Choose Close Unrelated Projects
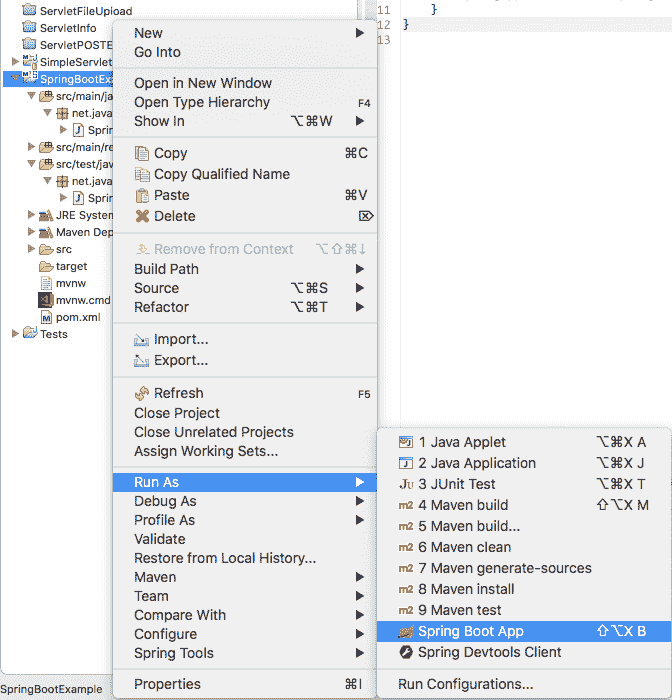Viewport: 672px width, 700px height. [x=245, y=432]
